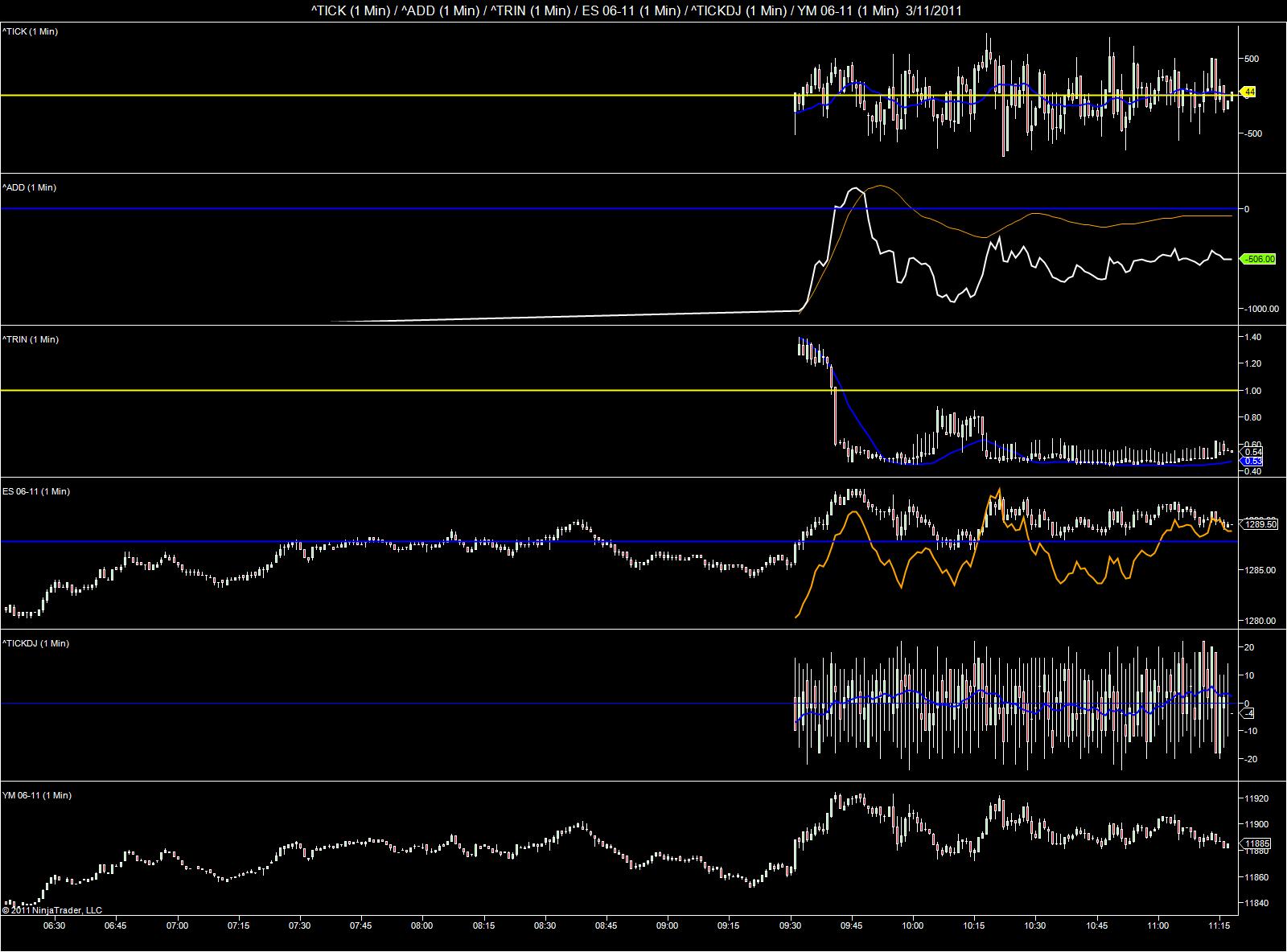Click the 07:45 time axis label

coord(361,925)
